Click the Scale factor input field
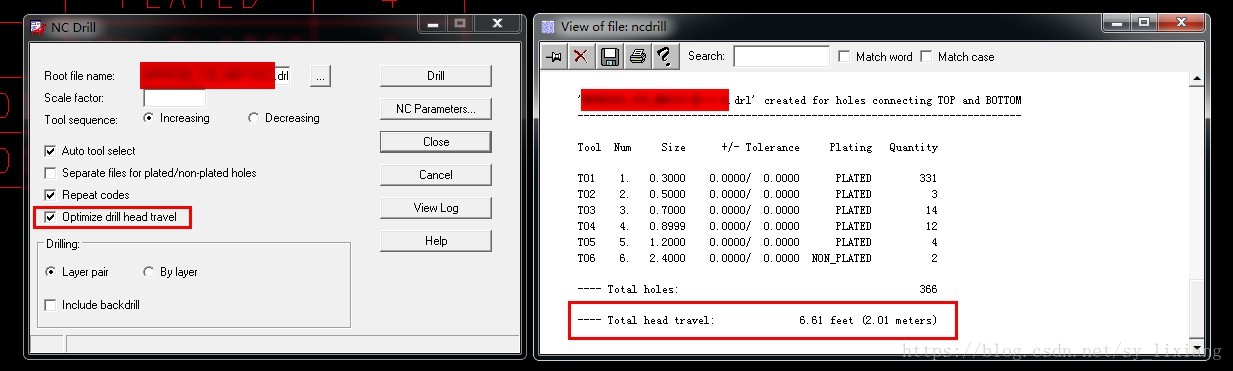The width and height of the screenshot is (1233, 371). [175, 98]
